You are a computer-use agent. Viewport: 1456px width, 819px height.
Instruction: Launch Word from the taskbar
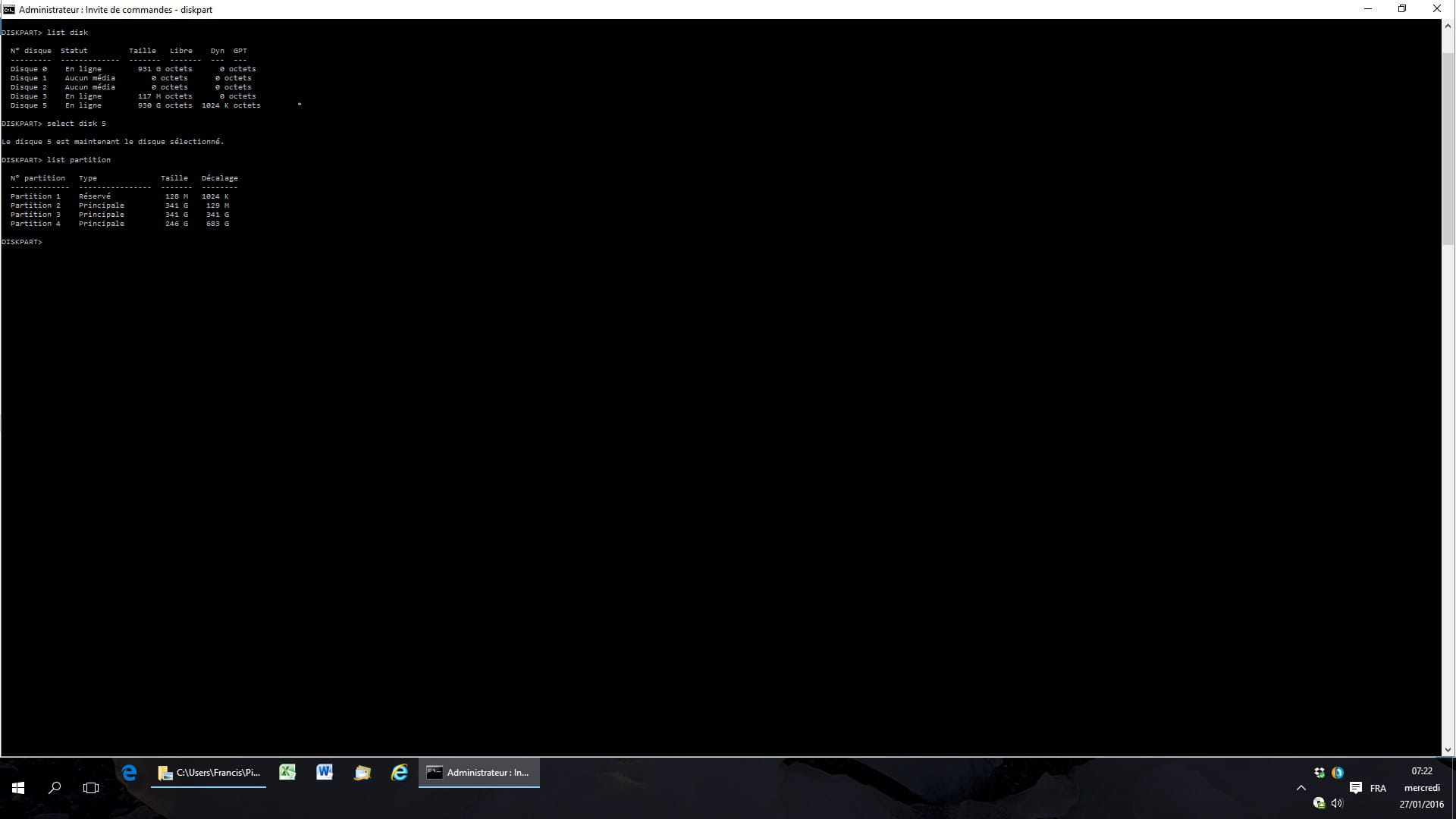(325, 773)
